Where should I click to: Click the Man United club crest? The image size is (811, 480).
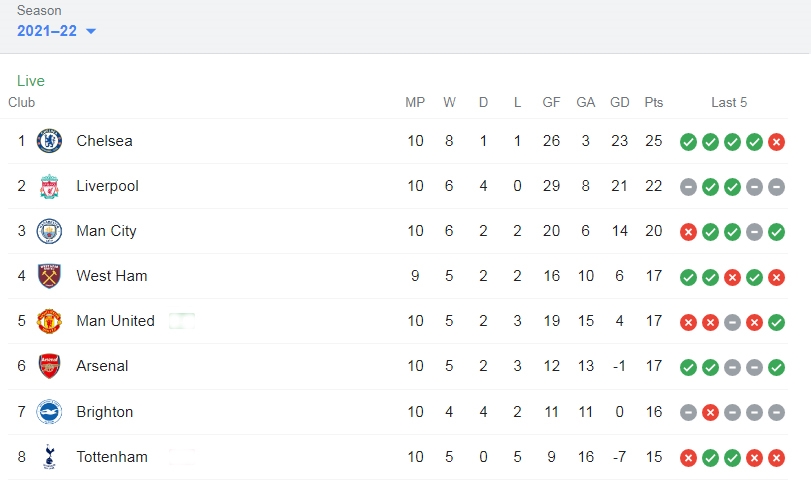[x=49, y=321]
